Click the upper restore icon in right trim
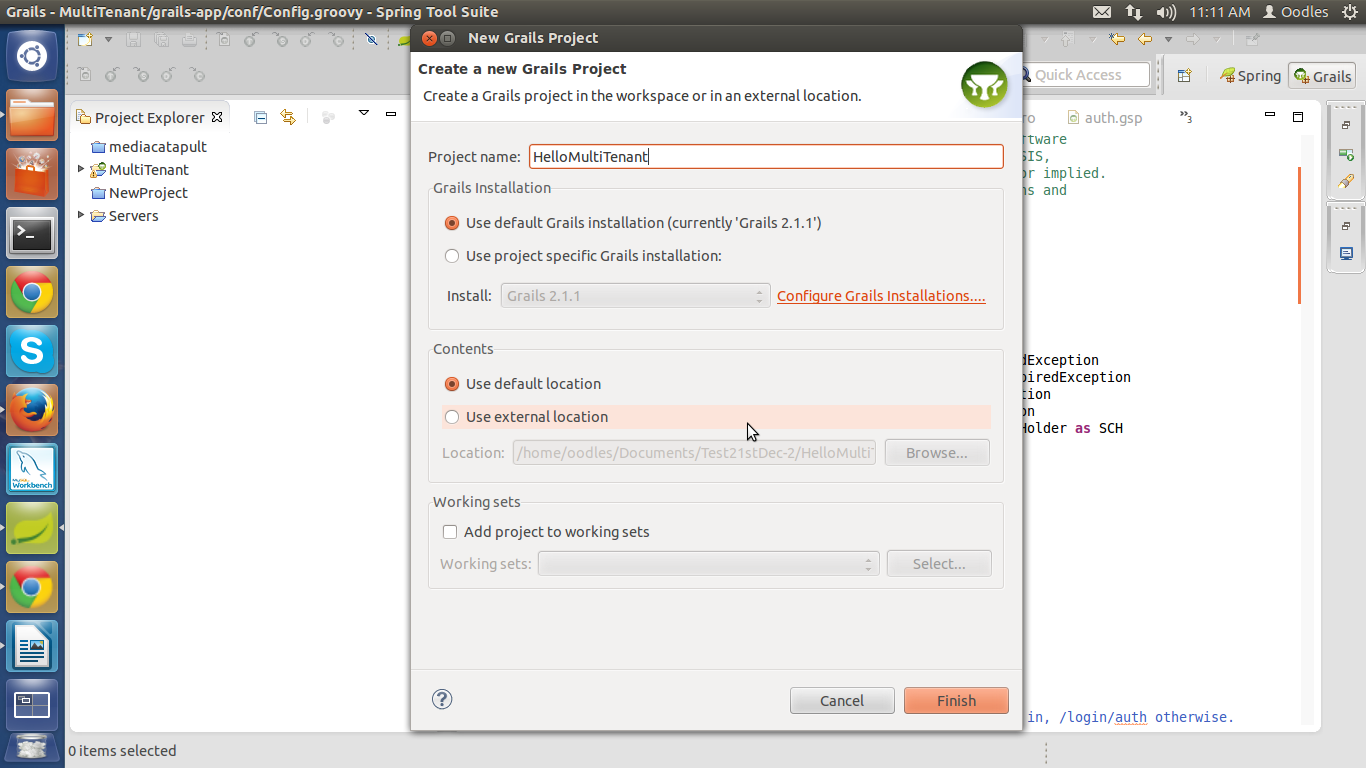This screenshot has width=1366, height=768. pyautogui.click(x=1346, y=126)
